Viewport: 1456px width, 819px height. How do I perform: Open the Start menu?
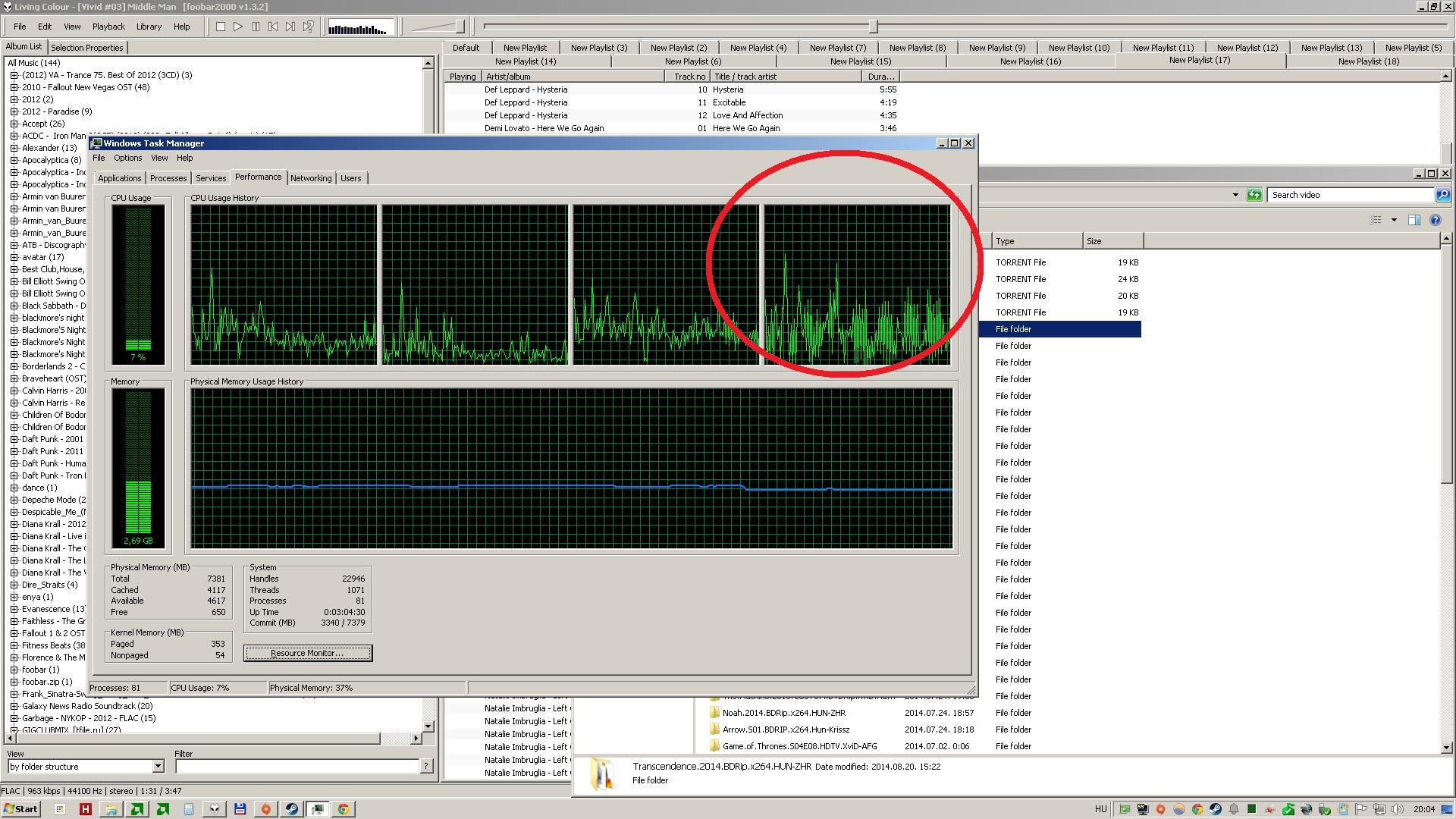pyautogui.click(x=20, y=809)
